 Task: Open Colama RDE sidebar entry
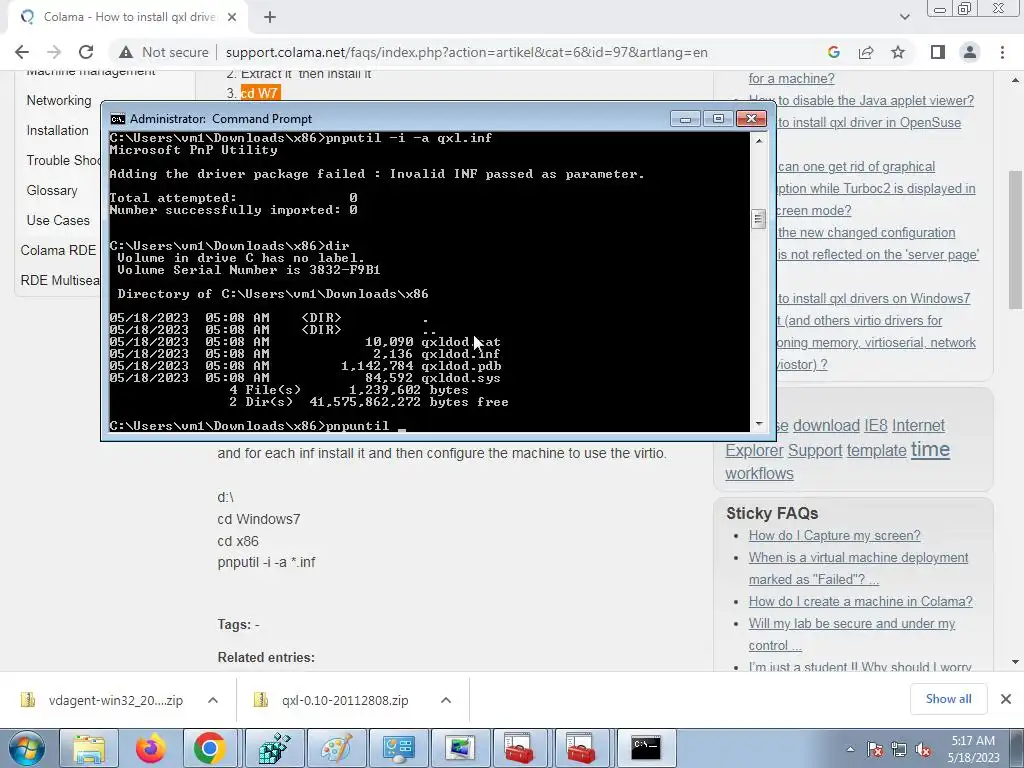pyautogui.click(x=58, y=251)
